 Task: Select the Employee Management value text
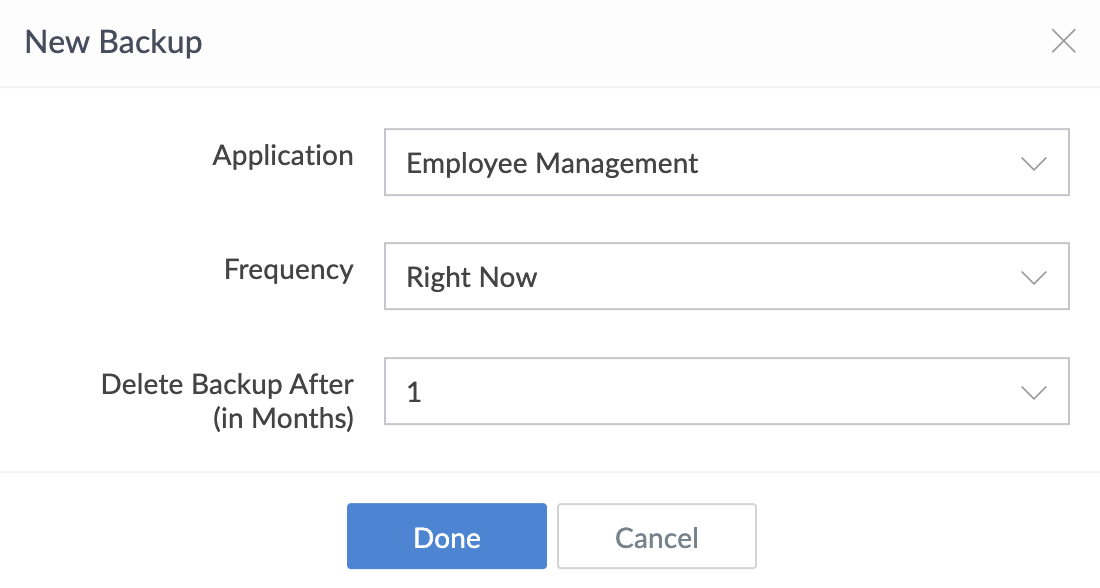tap(552, 163)
